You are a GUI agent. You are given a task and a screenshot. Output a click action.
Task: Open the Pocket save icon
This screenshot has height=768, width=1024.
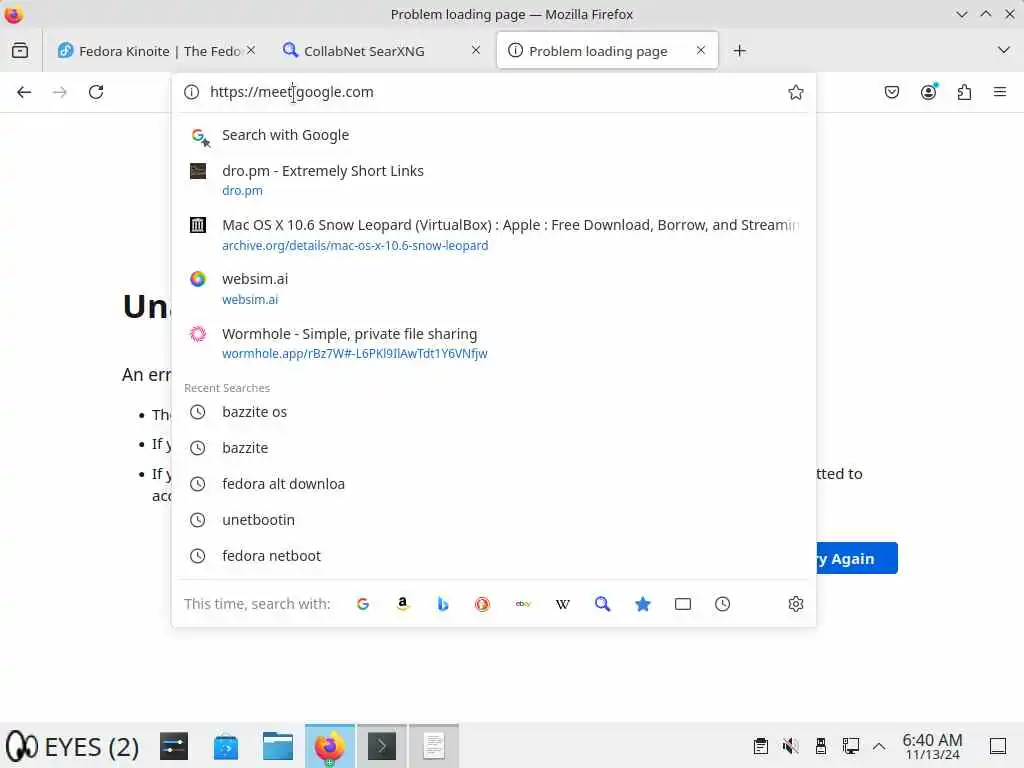(x=891, y=92)
